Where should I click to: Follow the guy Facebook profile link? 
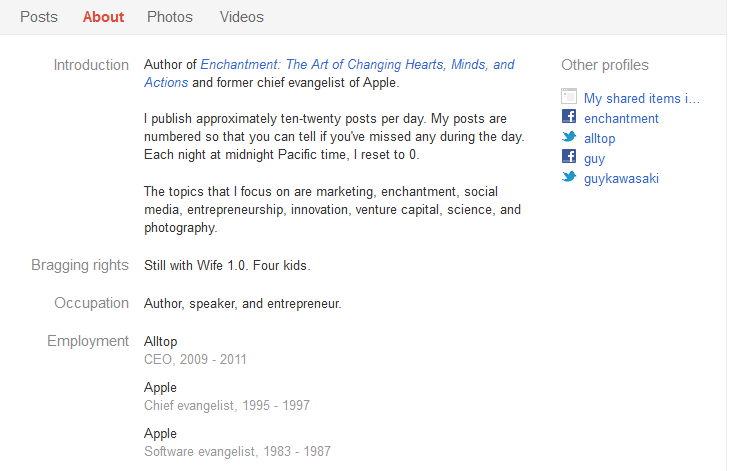pyautogui.click(x=594, y=158)
